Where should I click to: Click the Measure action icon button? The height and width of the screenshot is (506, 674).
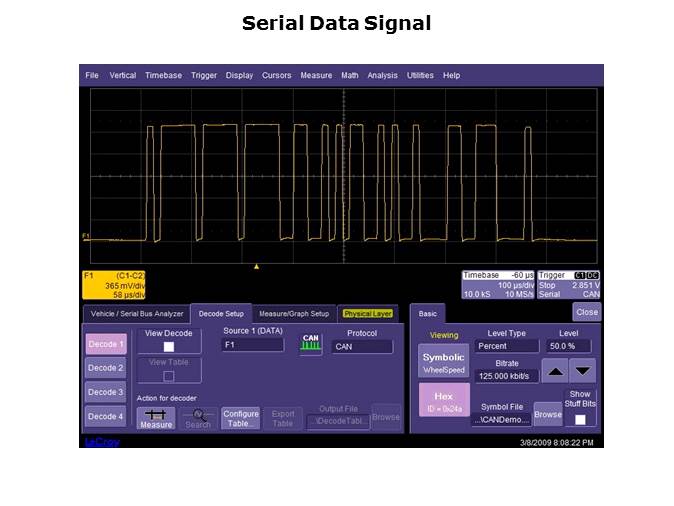tap(155, 418)
